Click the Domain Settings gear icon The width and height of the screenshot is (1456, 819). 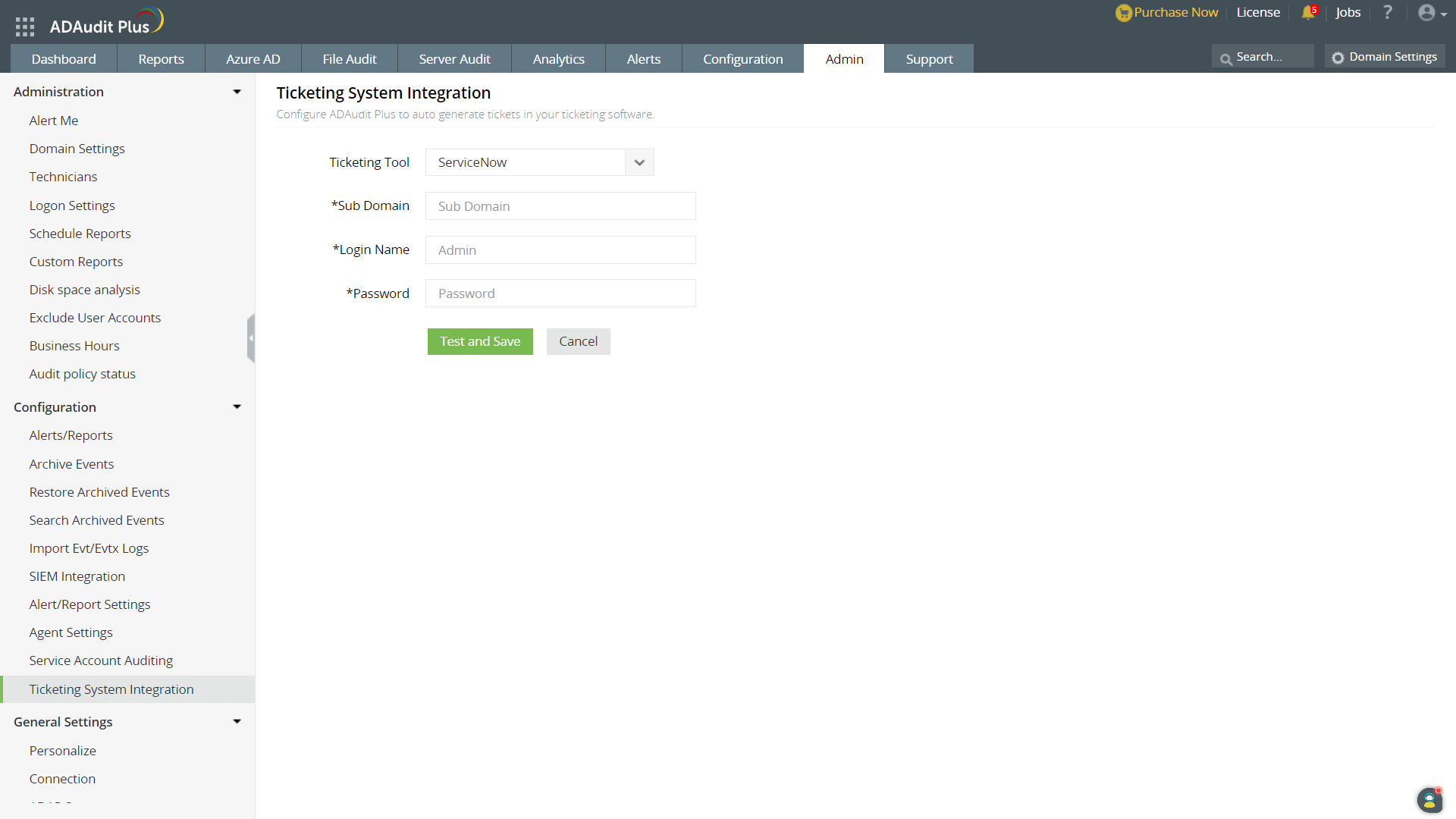(x=1338, y=58)
